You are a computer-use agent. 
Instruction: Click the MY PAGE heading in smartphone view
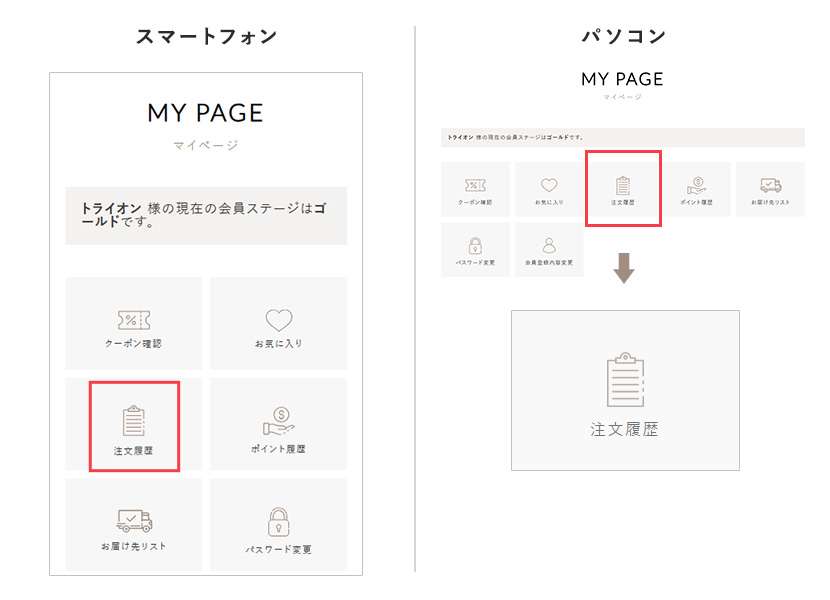[x=205, y=113]
